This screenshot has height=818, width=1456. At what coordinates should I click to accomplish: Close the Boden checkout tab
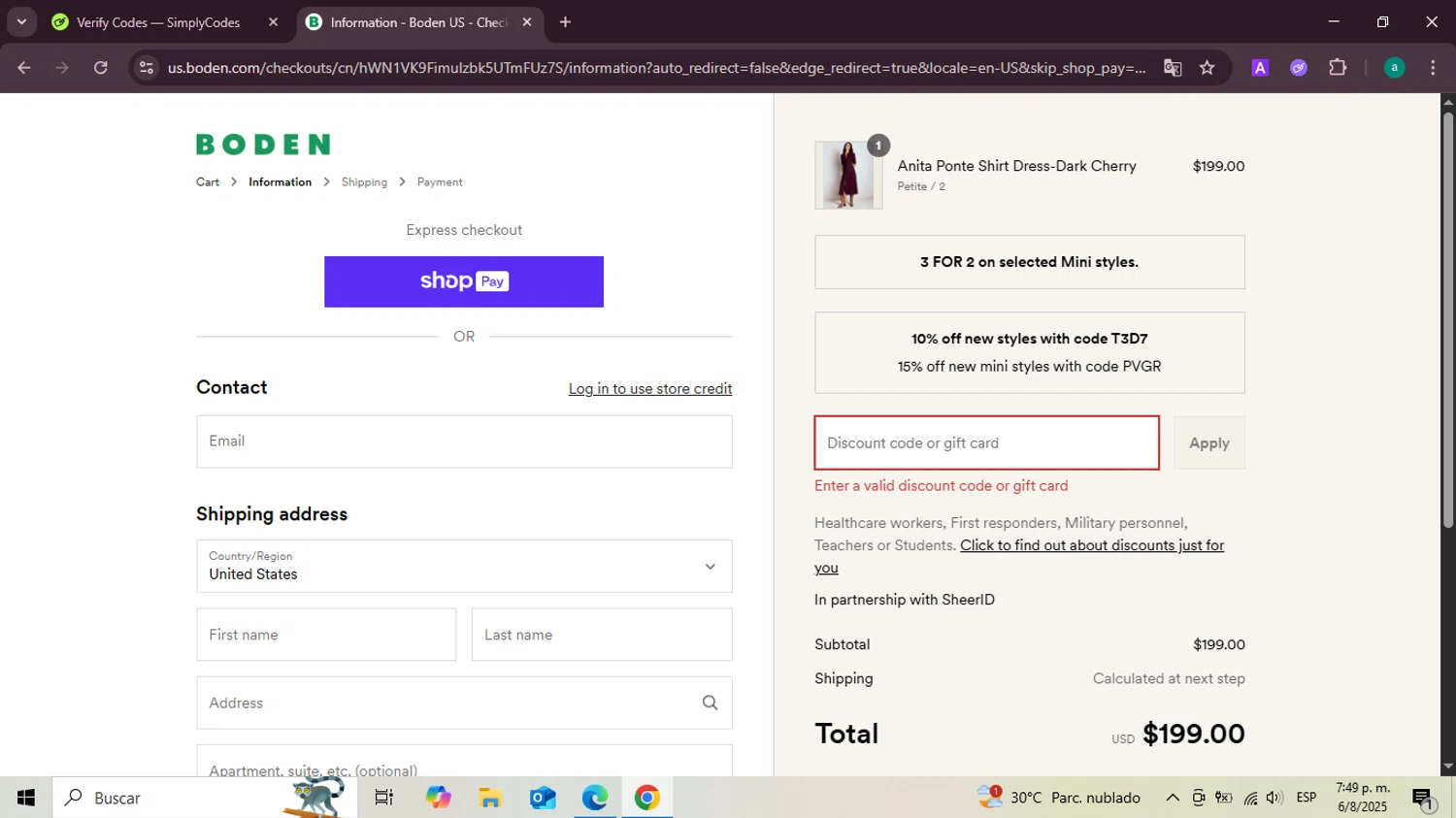click(527, 22)
